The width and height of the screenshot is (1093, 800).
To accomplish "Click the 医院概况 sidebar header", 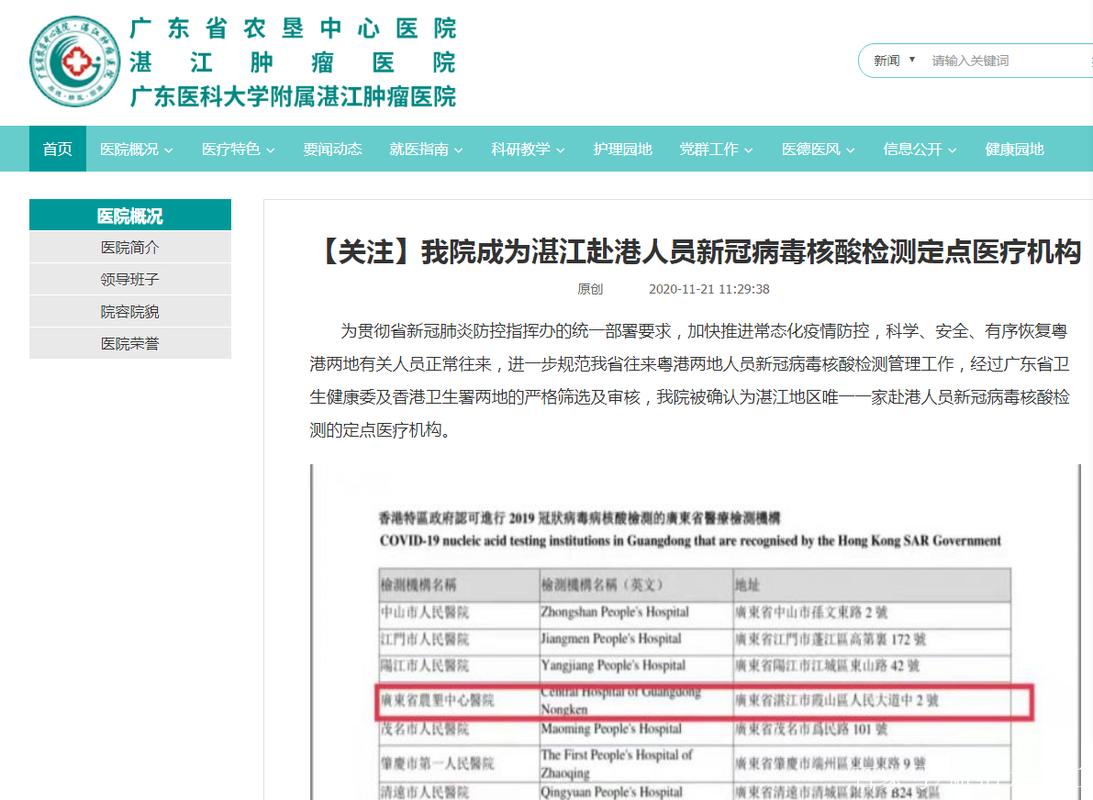I will point(130,214).
